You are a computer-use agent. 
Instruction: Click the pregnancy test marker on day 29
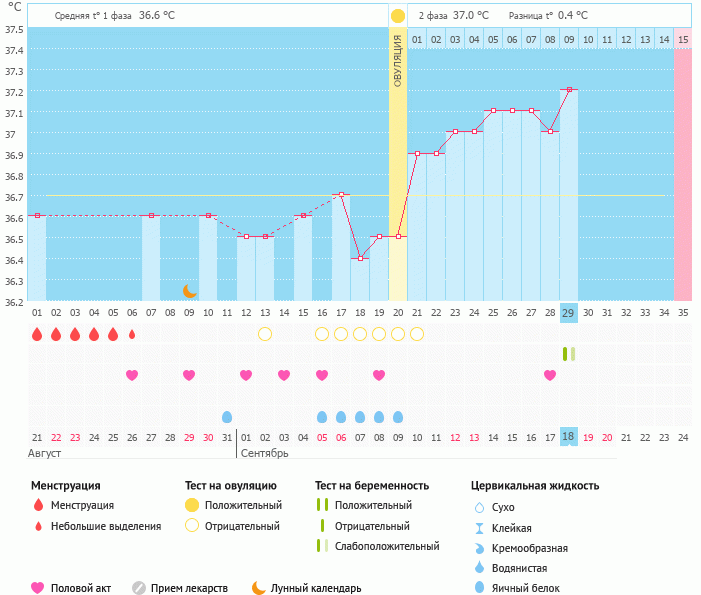pyautogui.click(x=568, y=354)
